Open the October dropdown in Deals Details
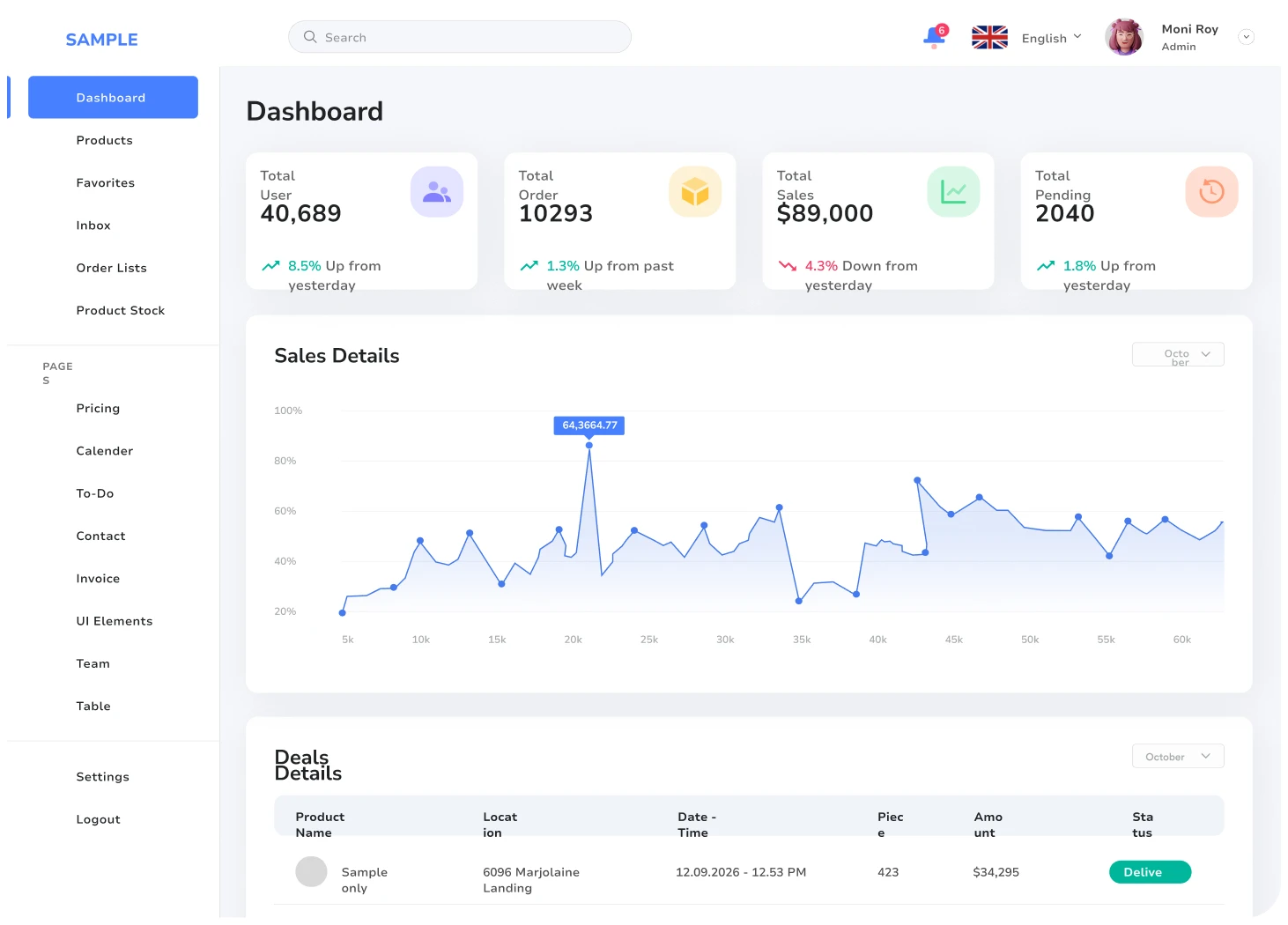 click(x=1178, y=756)
